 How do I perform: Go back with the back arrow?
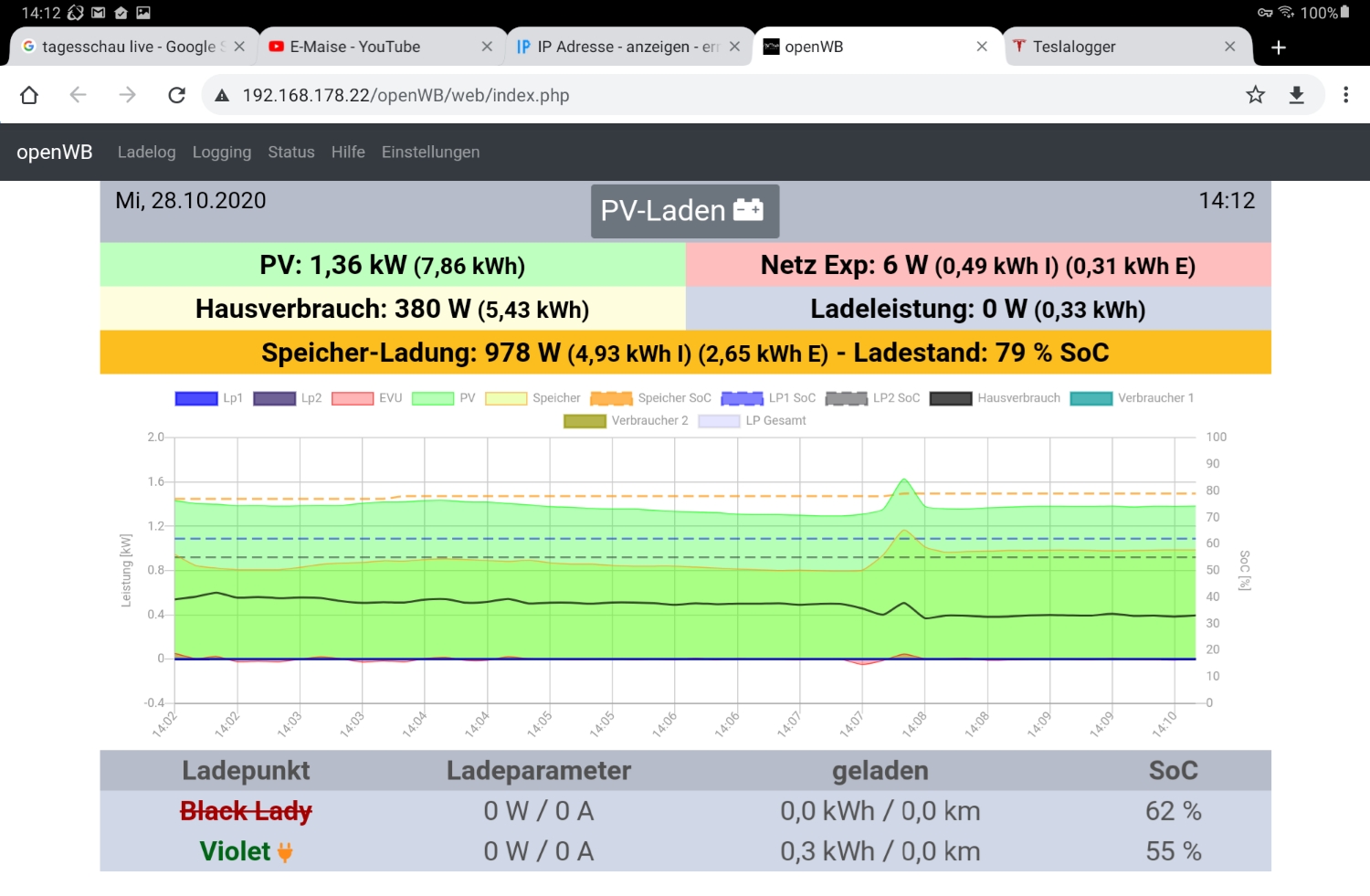pyautogui.click(x=79, y=95)
